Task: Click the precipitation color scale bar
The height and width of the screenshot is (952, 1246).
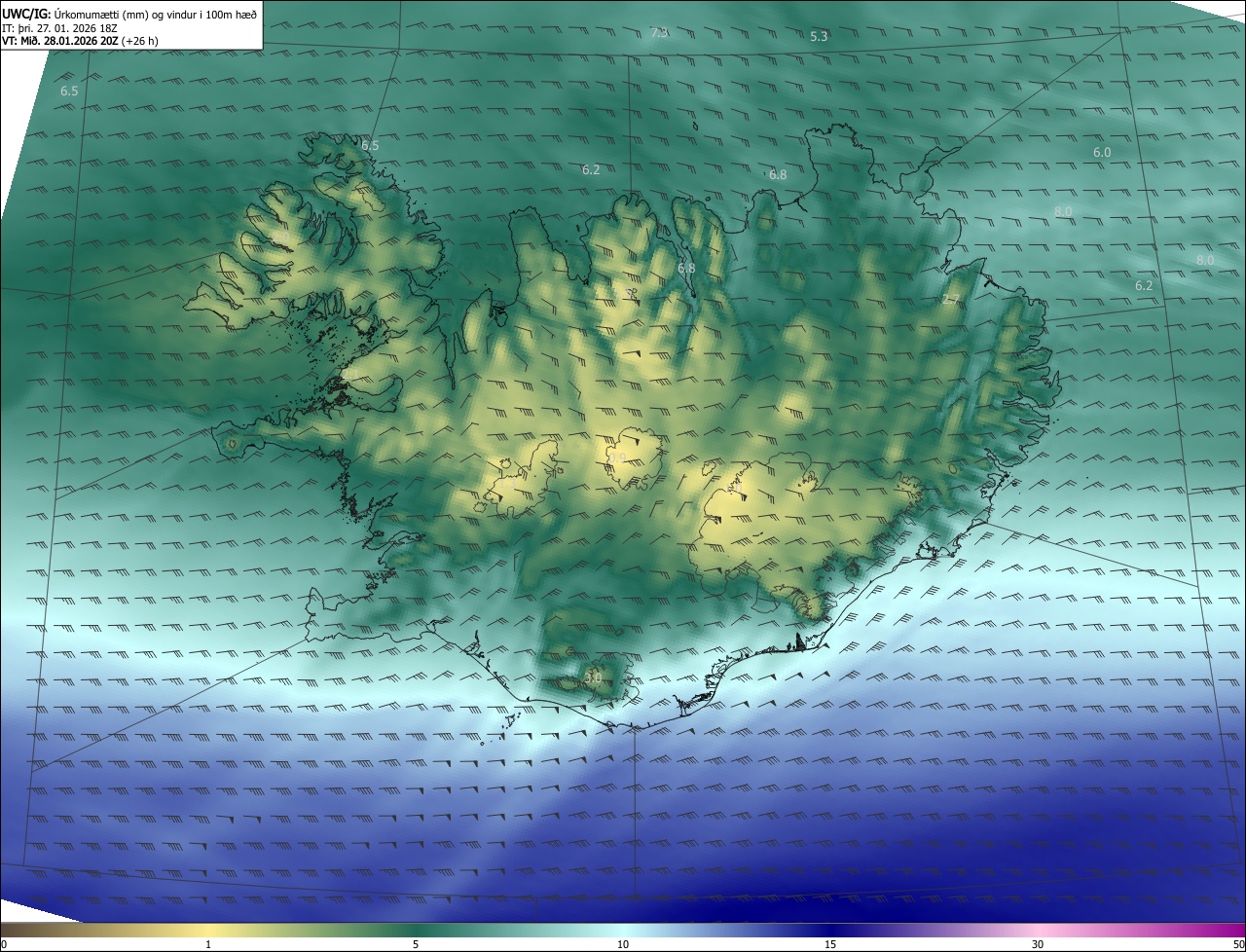Action: [623, 930]
